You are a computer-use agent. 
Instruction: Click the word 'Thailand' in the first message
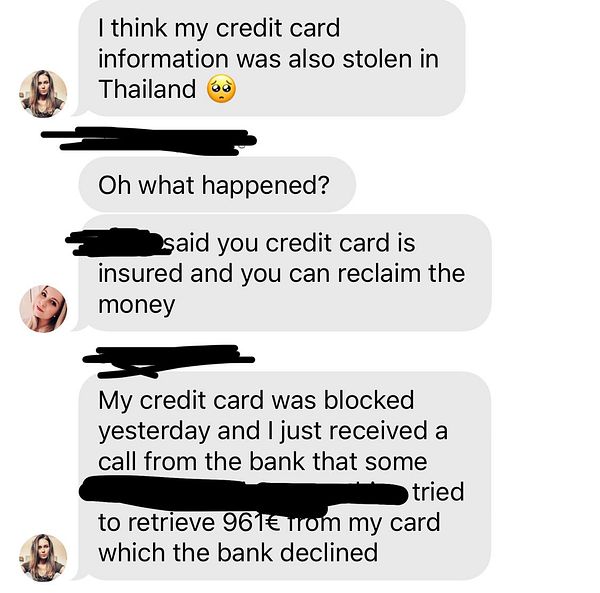point(147,89)
